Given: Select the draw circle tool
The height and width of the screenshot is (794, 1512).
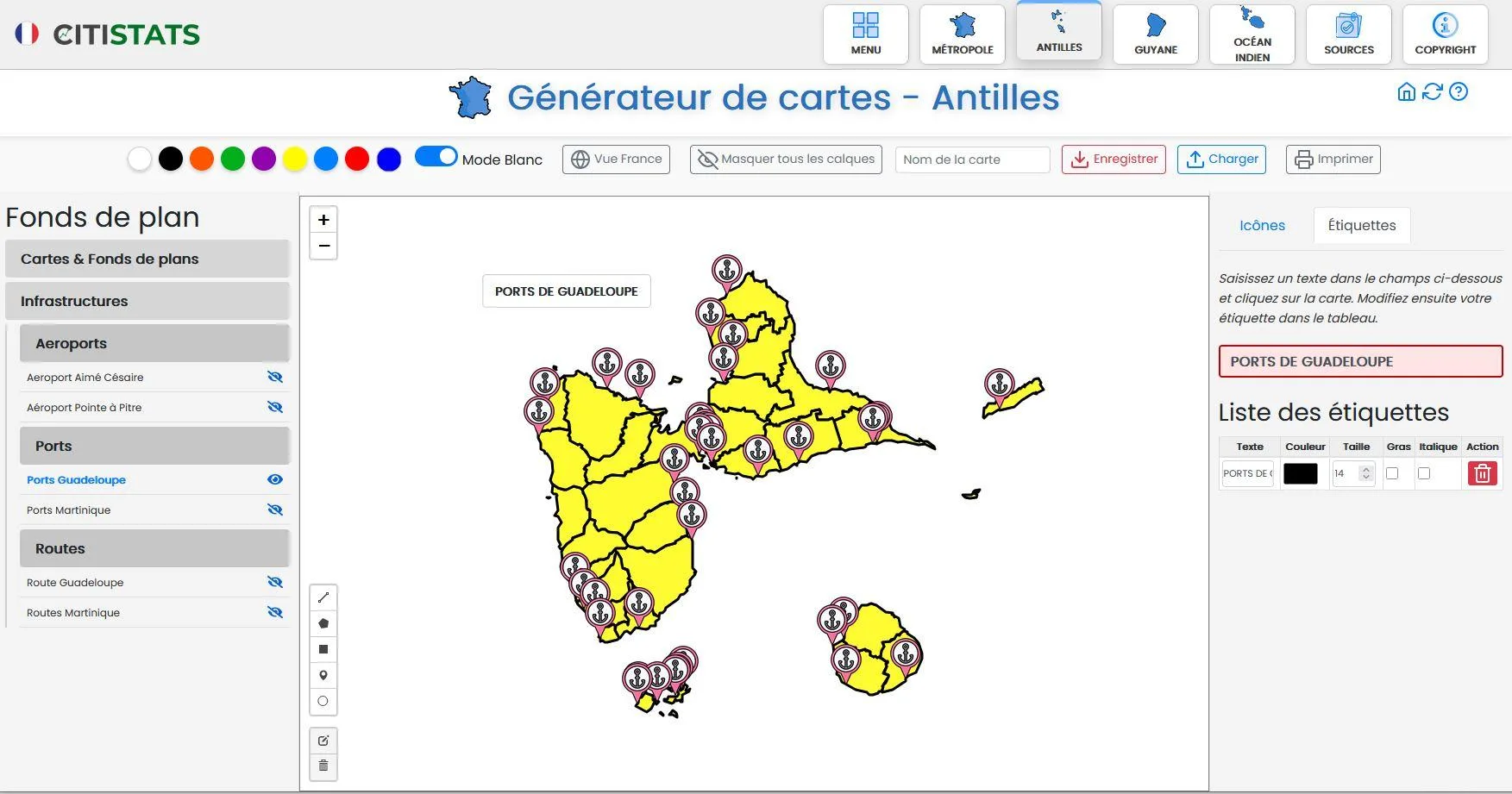Looking at the screenshot, I should [323, 701].
